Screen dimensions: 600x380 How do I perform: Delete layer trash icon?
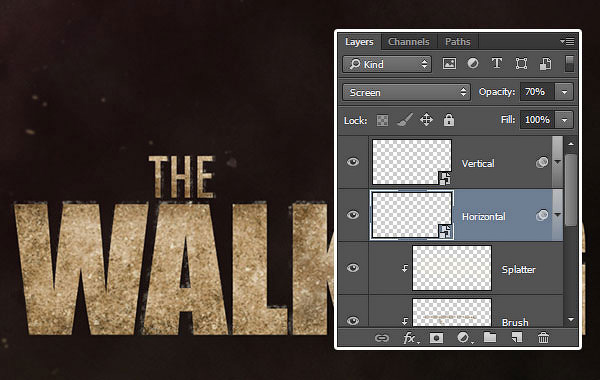click(x=543, y=338)
